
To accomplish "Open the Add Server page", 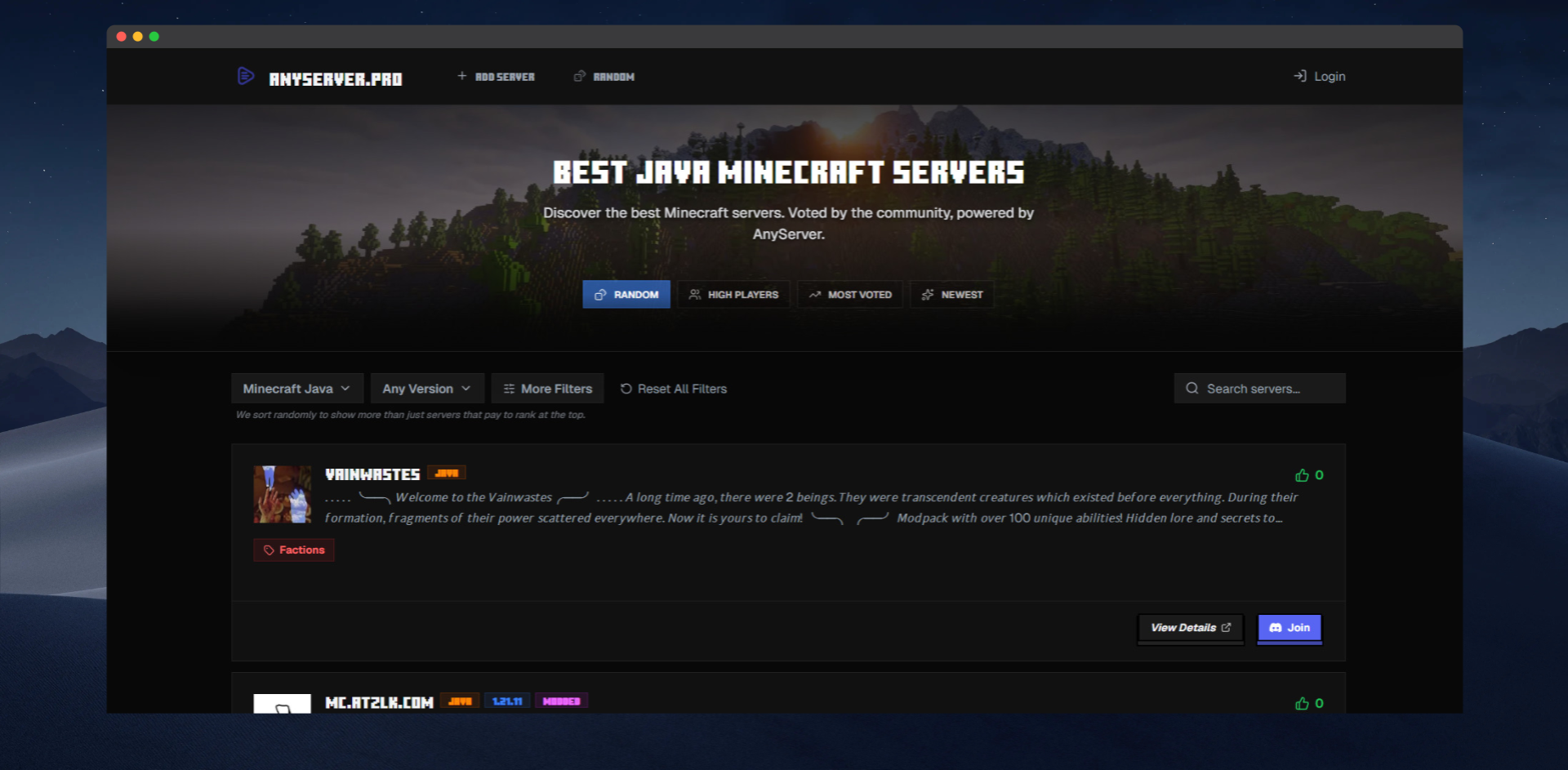I will (x=496, y=76).
